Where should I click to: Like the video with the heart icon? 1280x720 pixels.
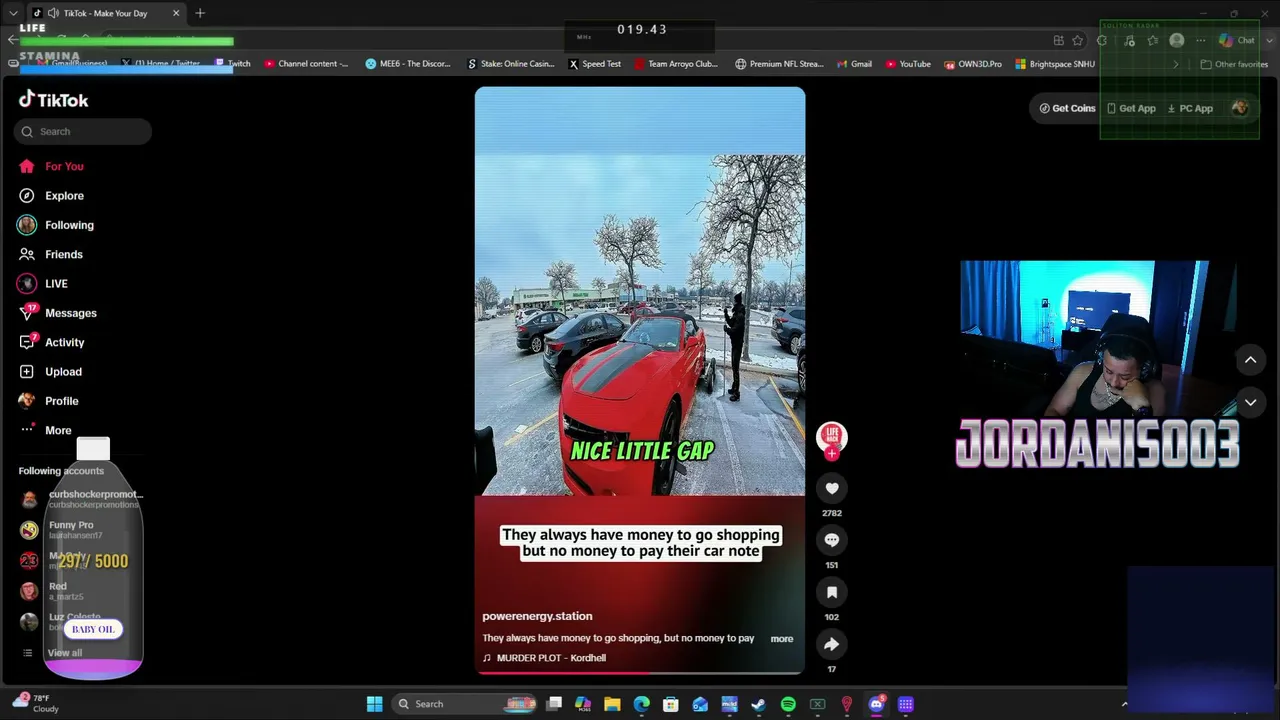831,488
